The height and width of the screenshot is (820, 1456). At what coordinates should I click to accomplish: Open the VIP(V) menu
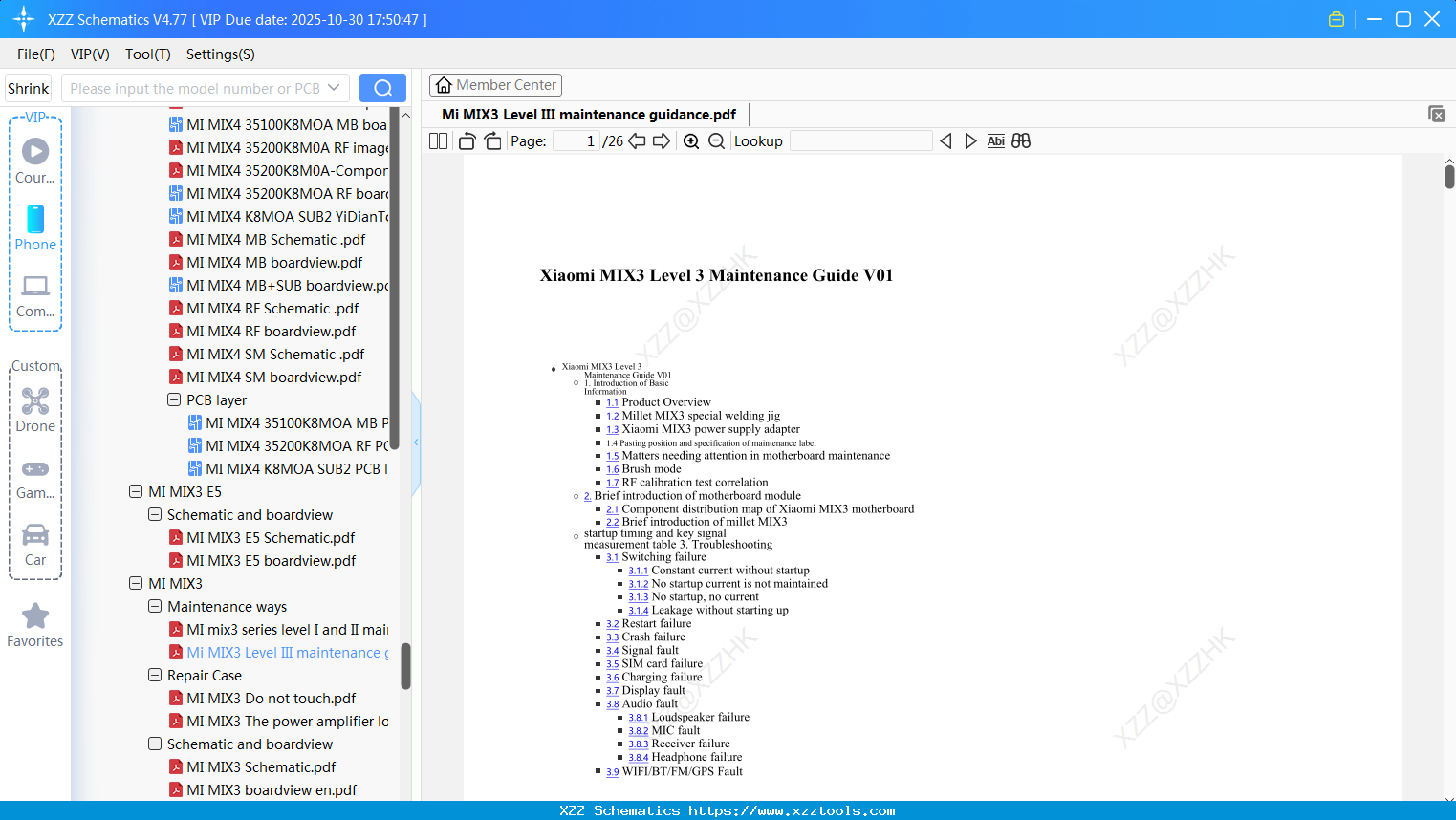(90, 54)
